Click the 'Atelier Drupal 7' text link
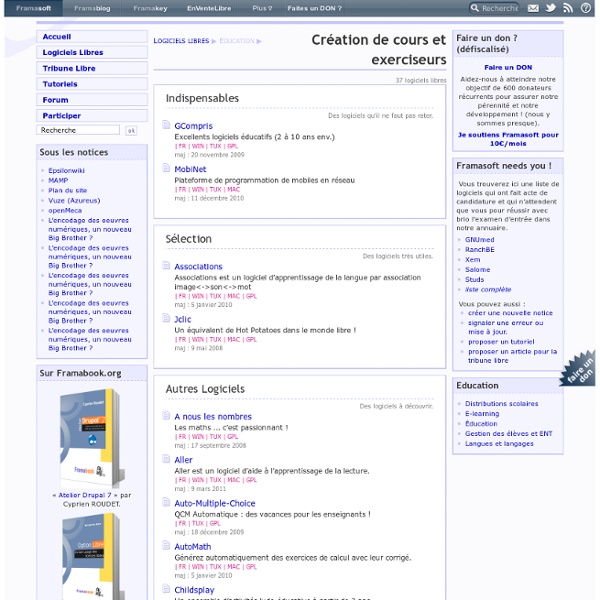Viewport: 600px width, 600px height. pos(85,495)
